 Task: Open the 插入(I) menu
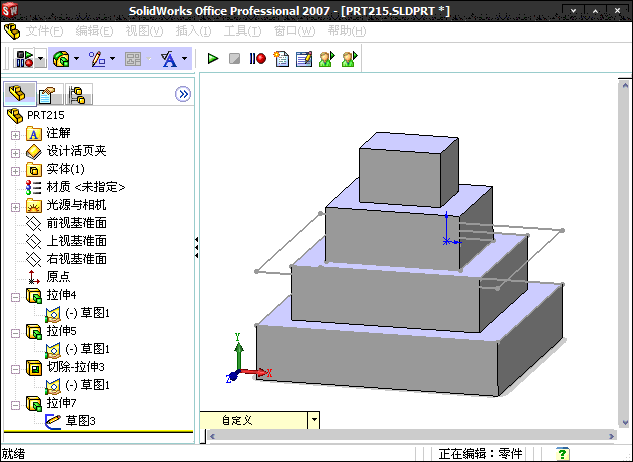193,31
